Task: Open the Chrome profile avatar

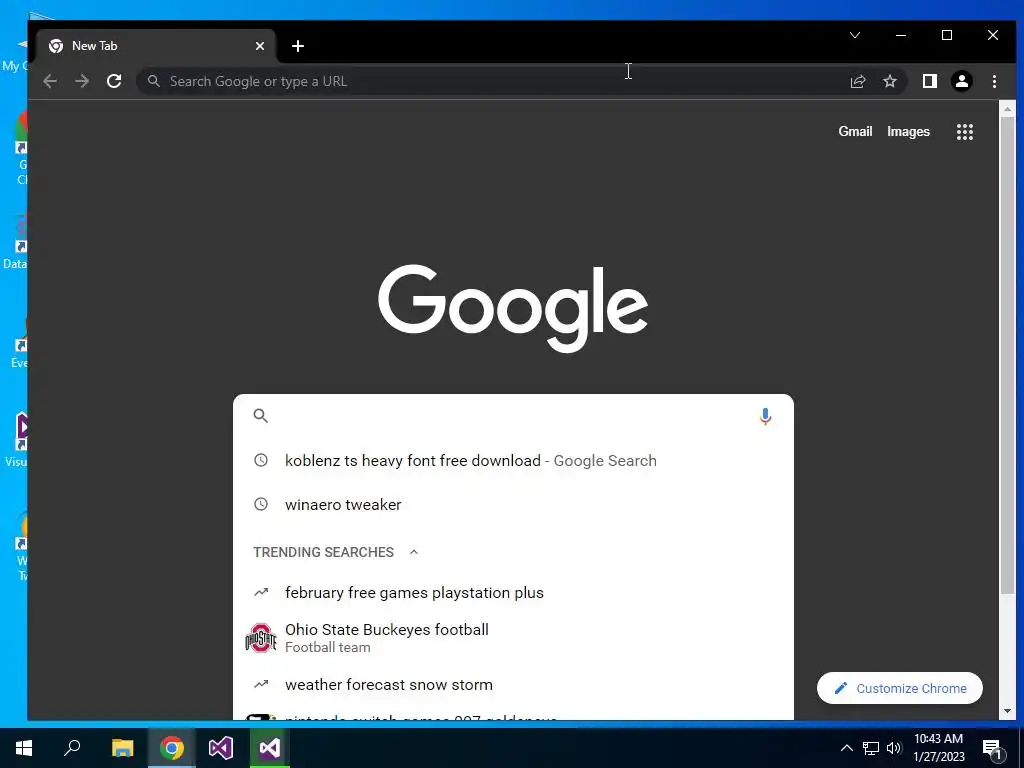Action: pyautogui.click(x=961, y=81)
